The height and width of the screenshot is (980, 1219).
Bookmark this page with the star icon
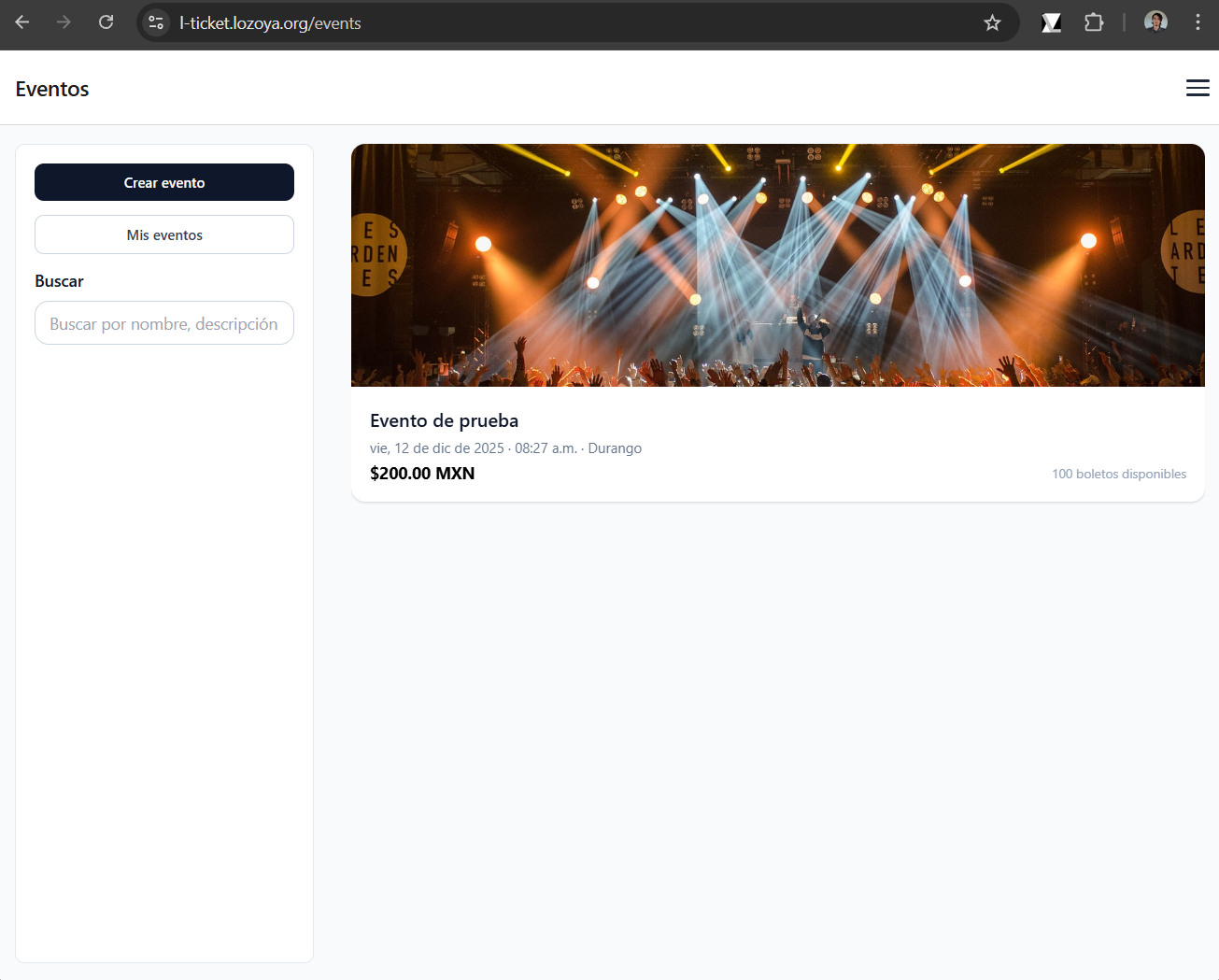tap(992, 22)
